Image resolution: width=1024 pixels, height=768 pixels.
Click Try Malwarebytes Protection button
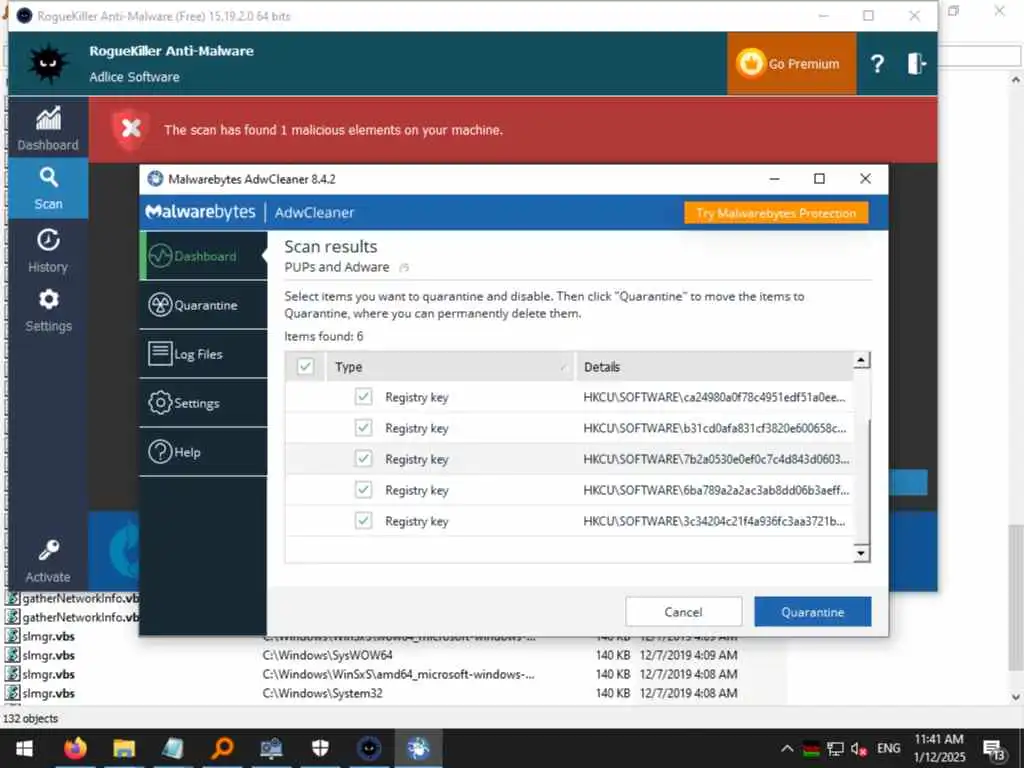(776, 213)
